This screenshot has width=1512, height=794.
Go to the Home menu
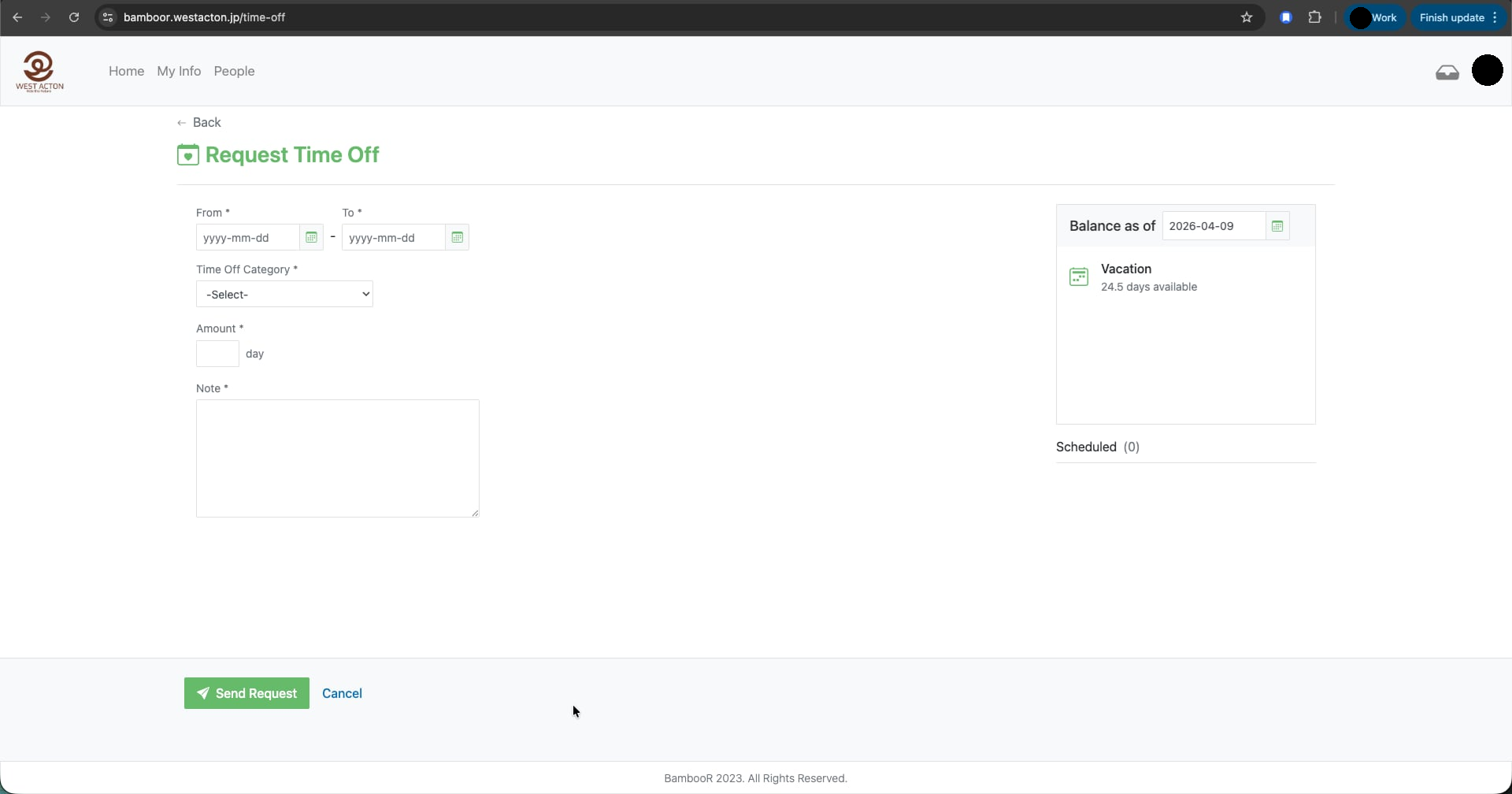click(126, 71)
